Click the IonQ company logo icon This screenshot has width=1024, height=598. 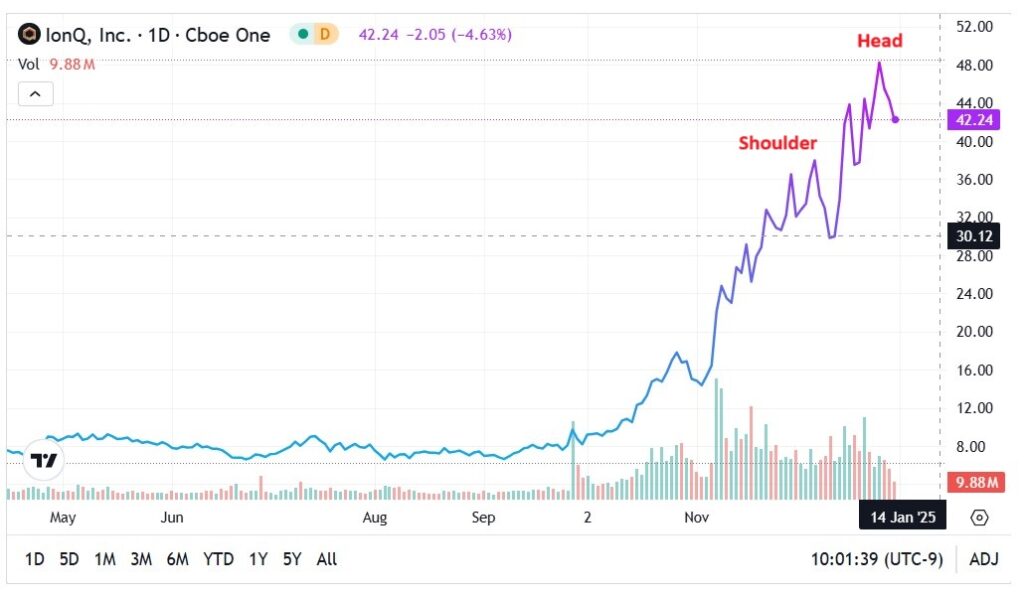tap(29, 34)
